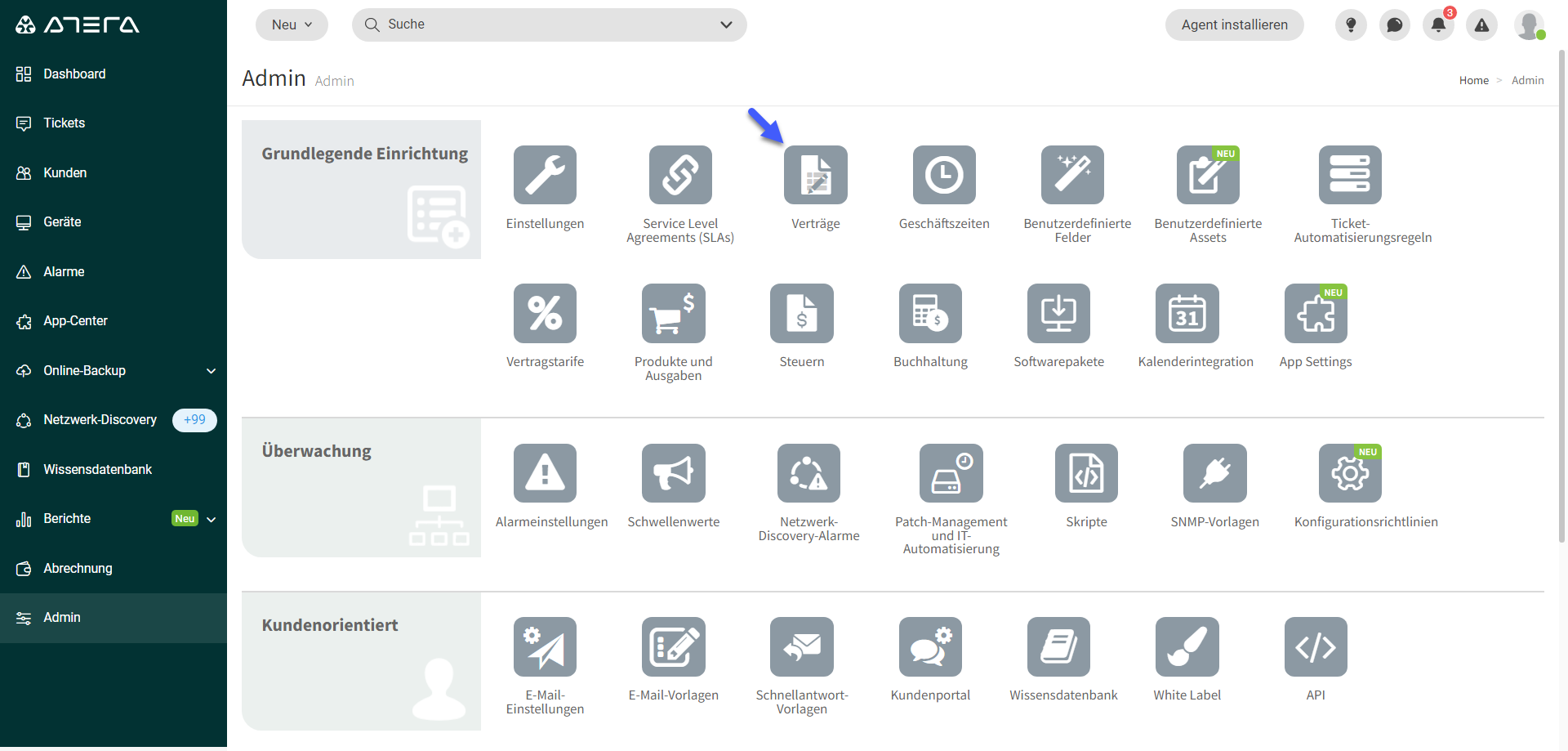Open the E-Mail-Vorlagen edit icon
Screen dimensions: 1568x751
click(x=674, y=646)
